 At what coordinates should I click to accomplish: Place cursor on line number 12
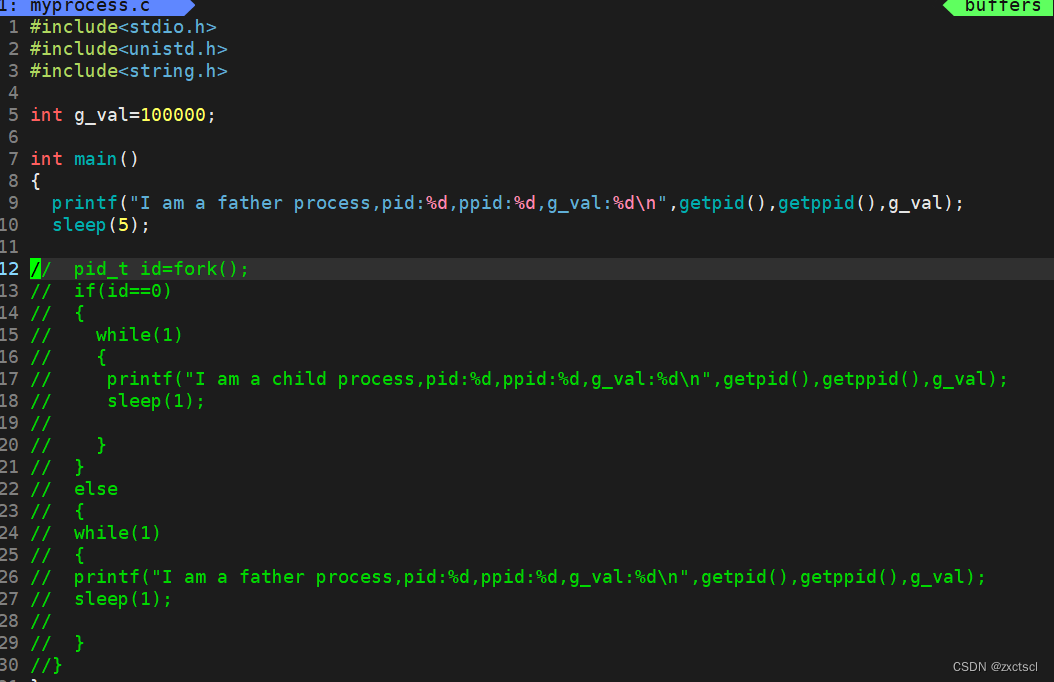(10, 269)
